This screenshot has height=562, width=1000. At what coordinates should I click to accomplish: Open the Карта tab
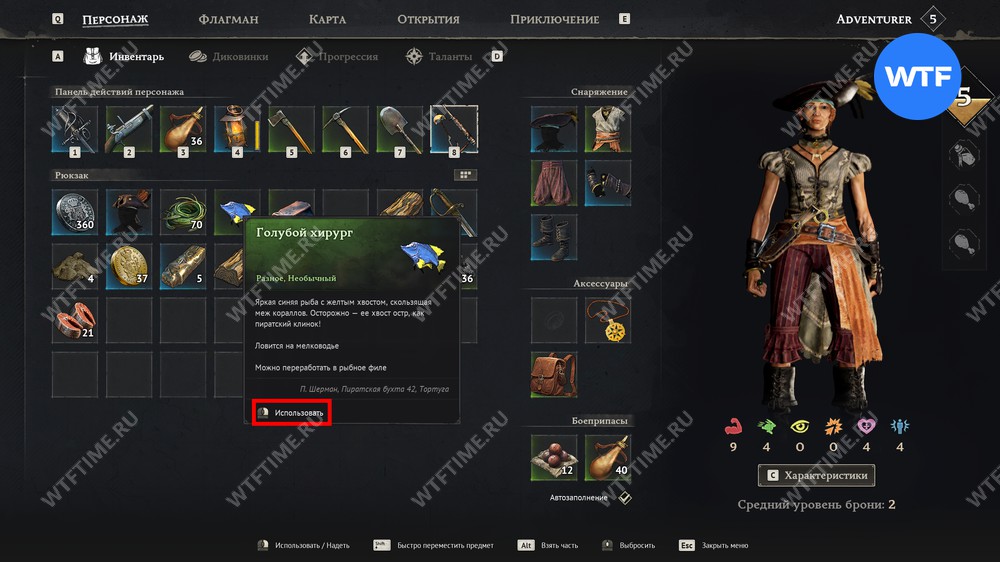(327, 19)
